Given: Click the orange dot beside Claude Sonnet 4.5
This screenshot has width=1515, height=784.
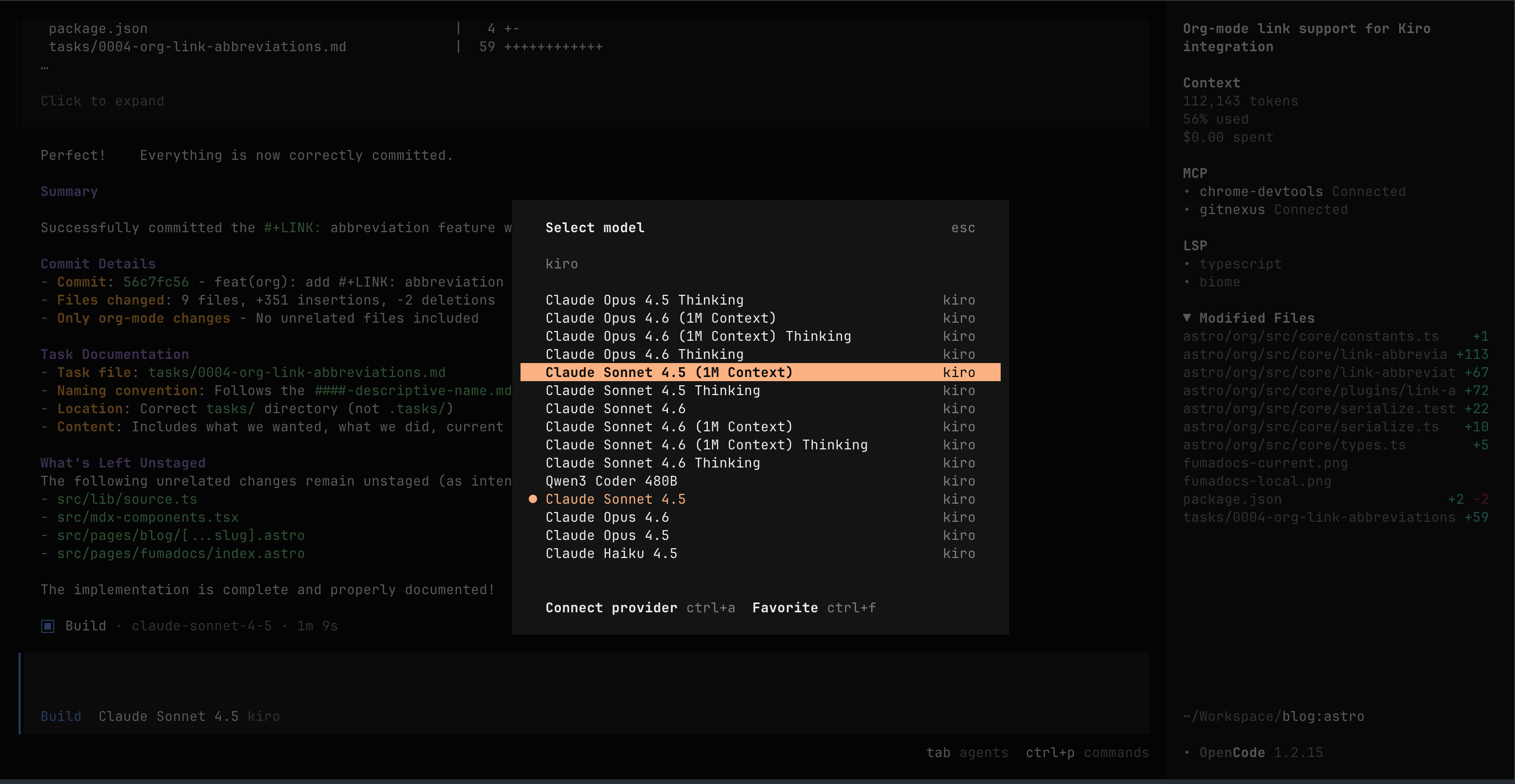Looking at the screenshot, I should click(533, 499).
